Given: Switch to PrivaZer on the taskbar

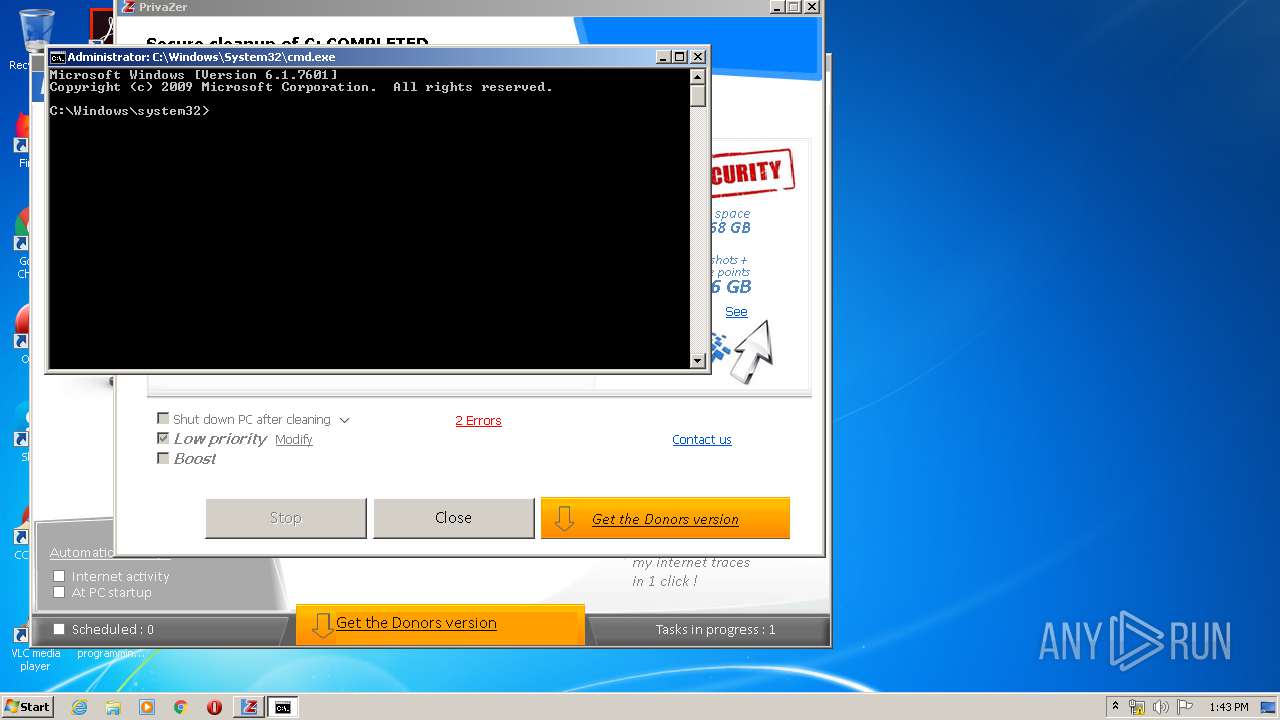Looking at the screenshot, I should (249, 707).
